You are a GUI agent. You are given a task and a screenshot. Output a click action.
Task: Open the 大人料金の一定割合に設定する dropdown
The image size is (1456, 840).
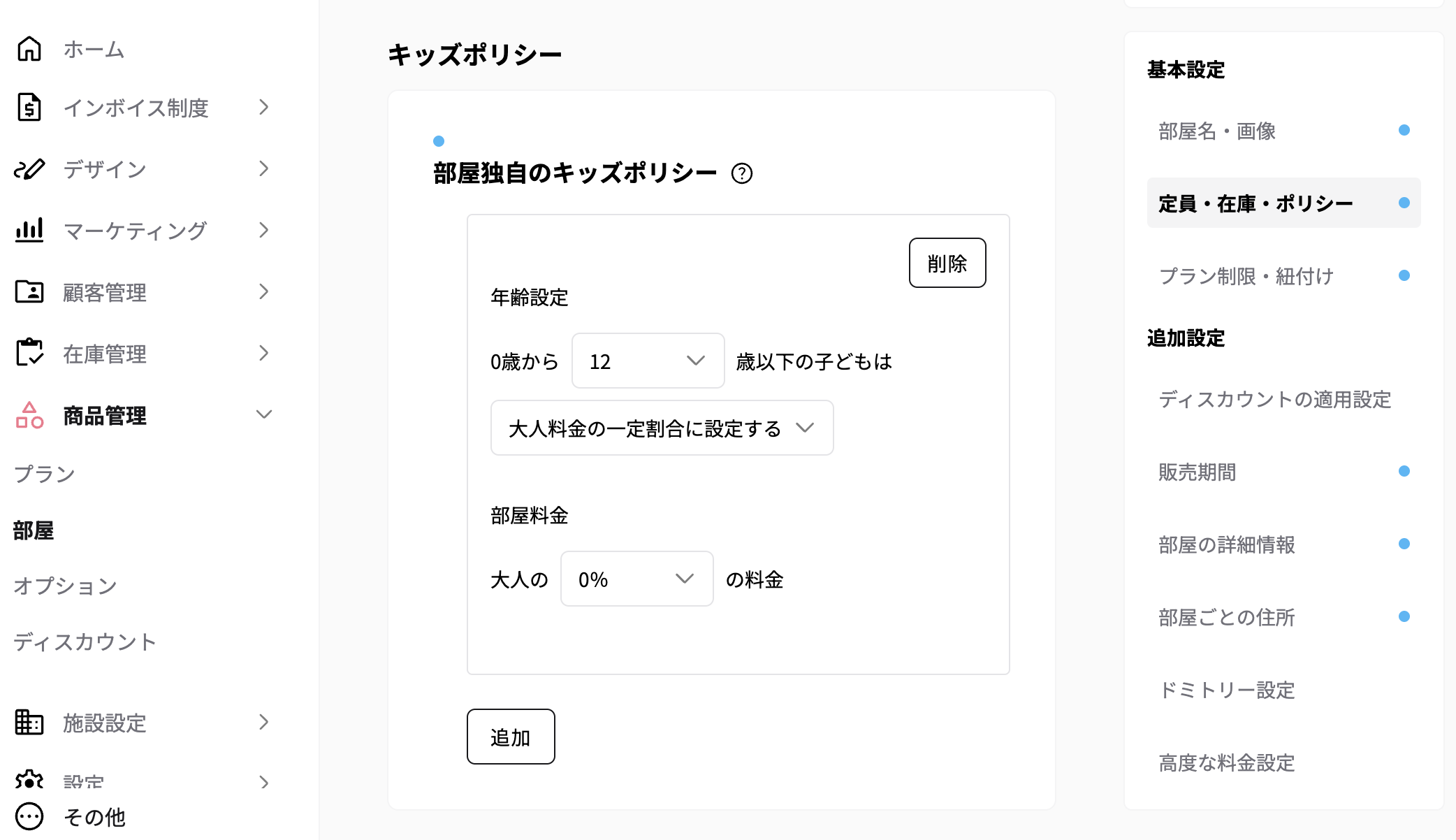point(661,428)
